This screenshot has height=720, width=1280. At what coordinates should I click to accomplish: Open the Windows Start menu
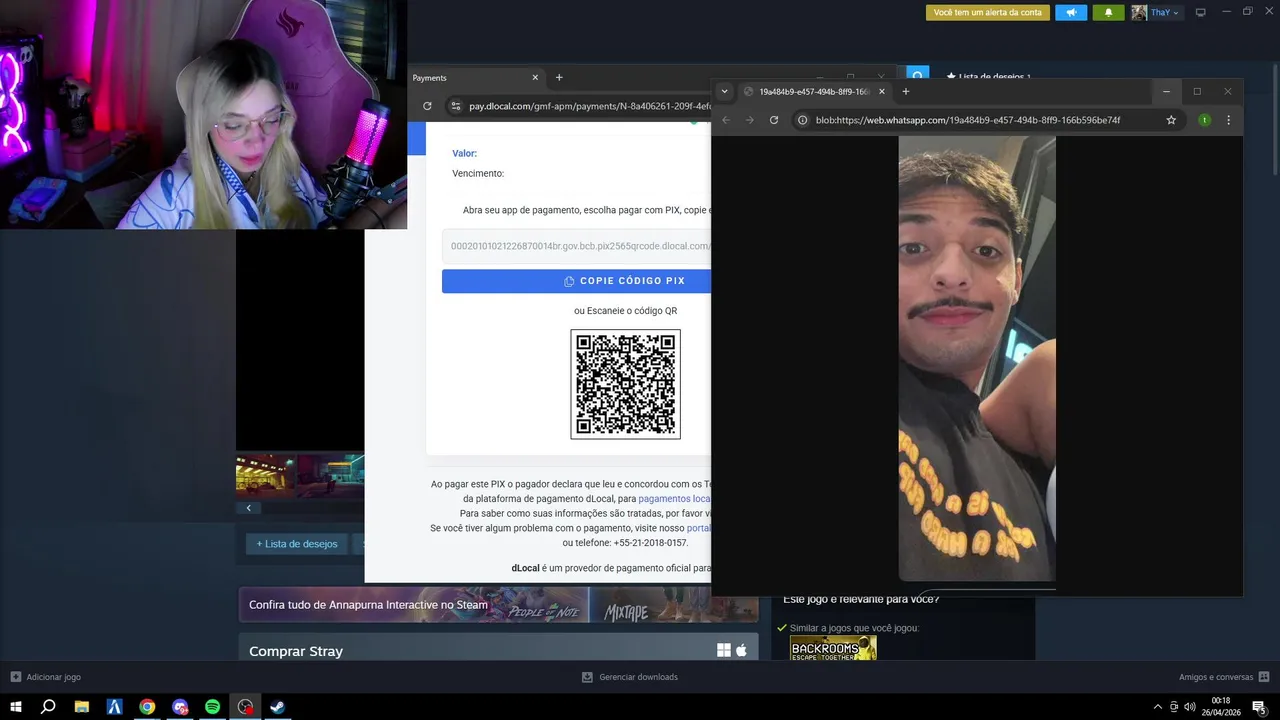[x=16, y=707]
